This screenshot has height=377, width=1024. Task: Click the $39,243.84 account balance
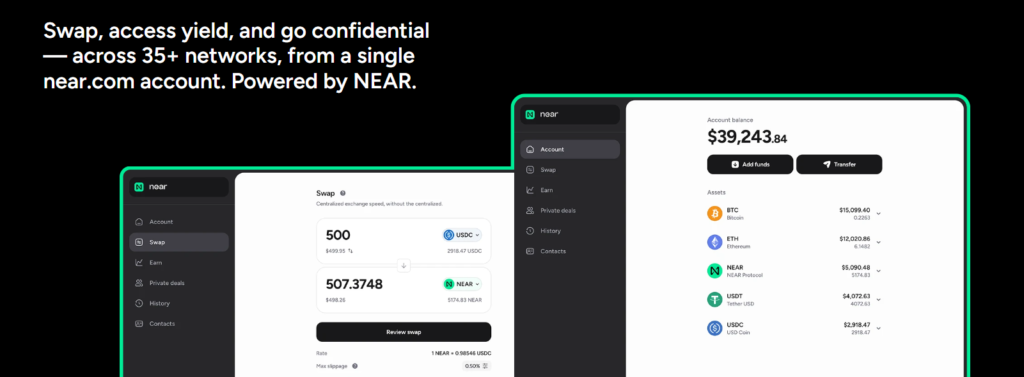(747, 137)
